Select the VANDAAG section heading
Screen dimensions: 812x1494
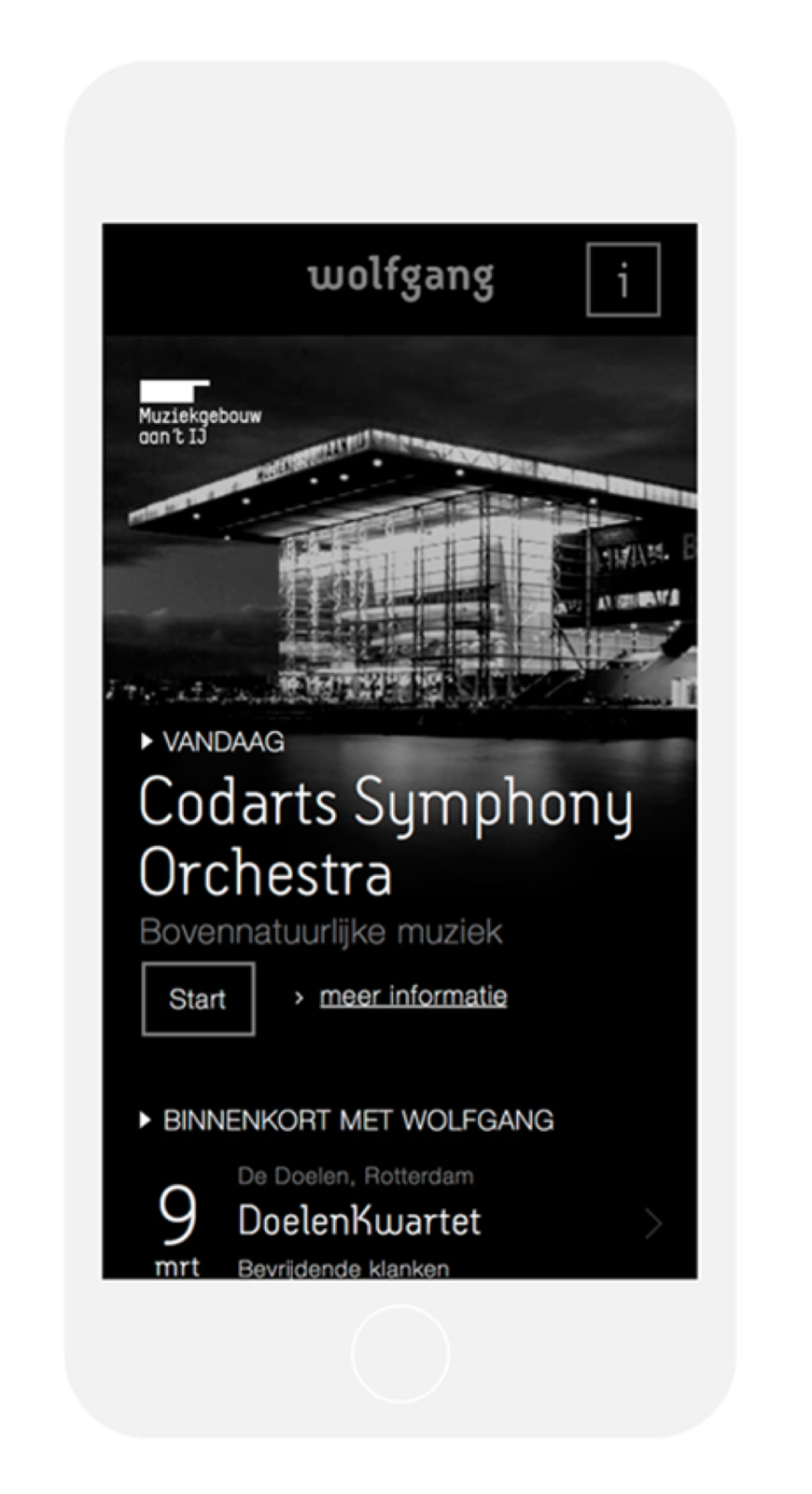point(223,742)
